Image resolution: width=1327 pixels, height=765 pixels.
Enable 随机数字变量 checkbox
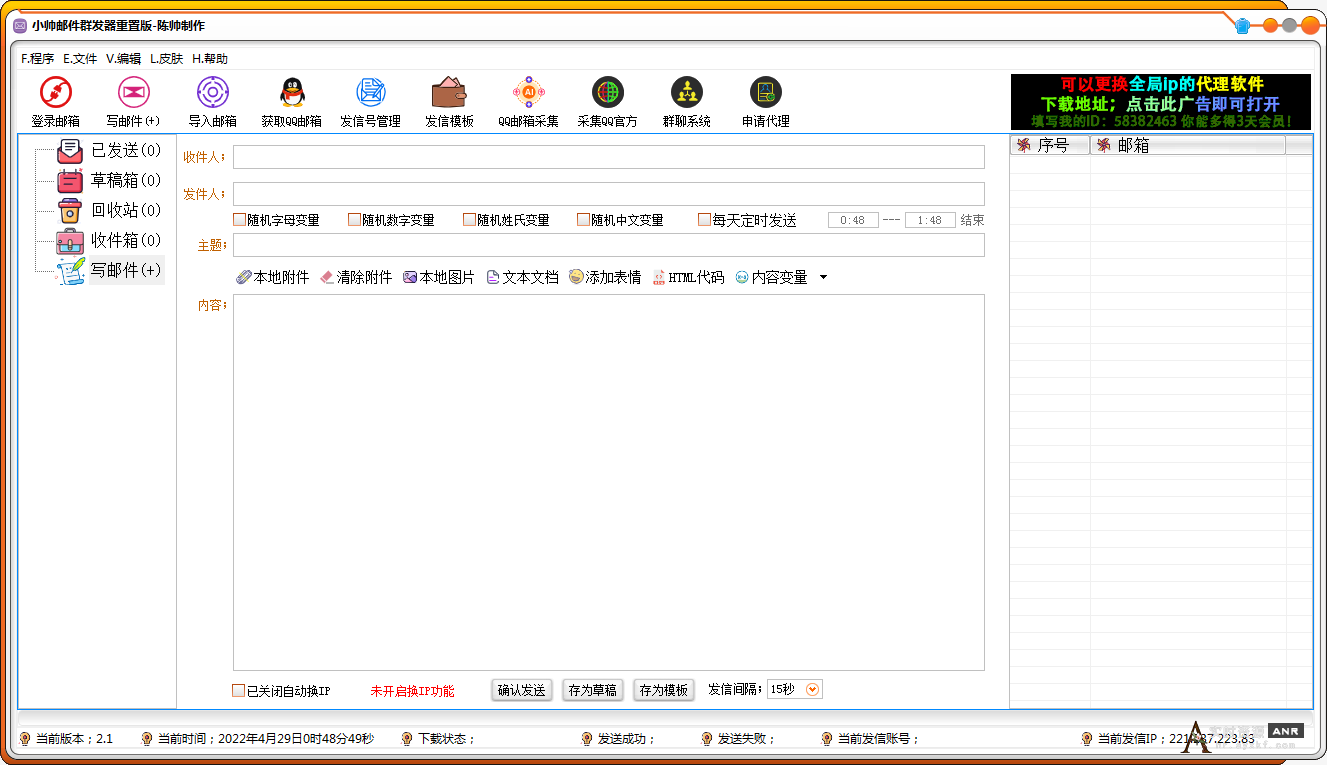354,220
